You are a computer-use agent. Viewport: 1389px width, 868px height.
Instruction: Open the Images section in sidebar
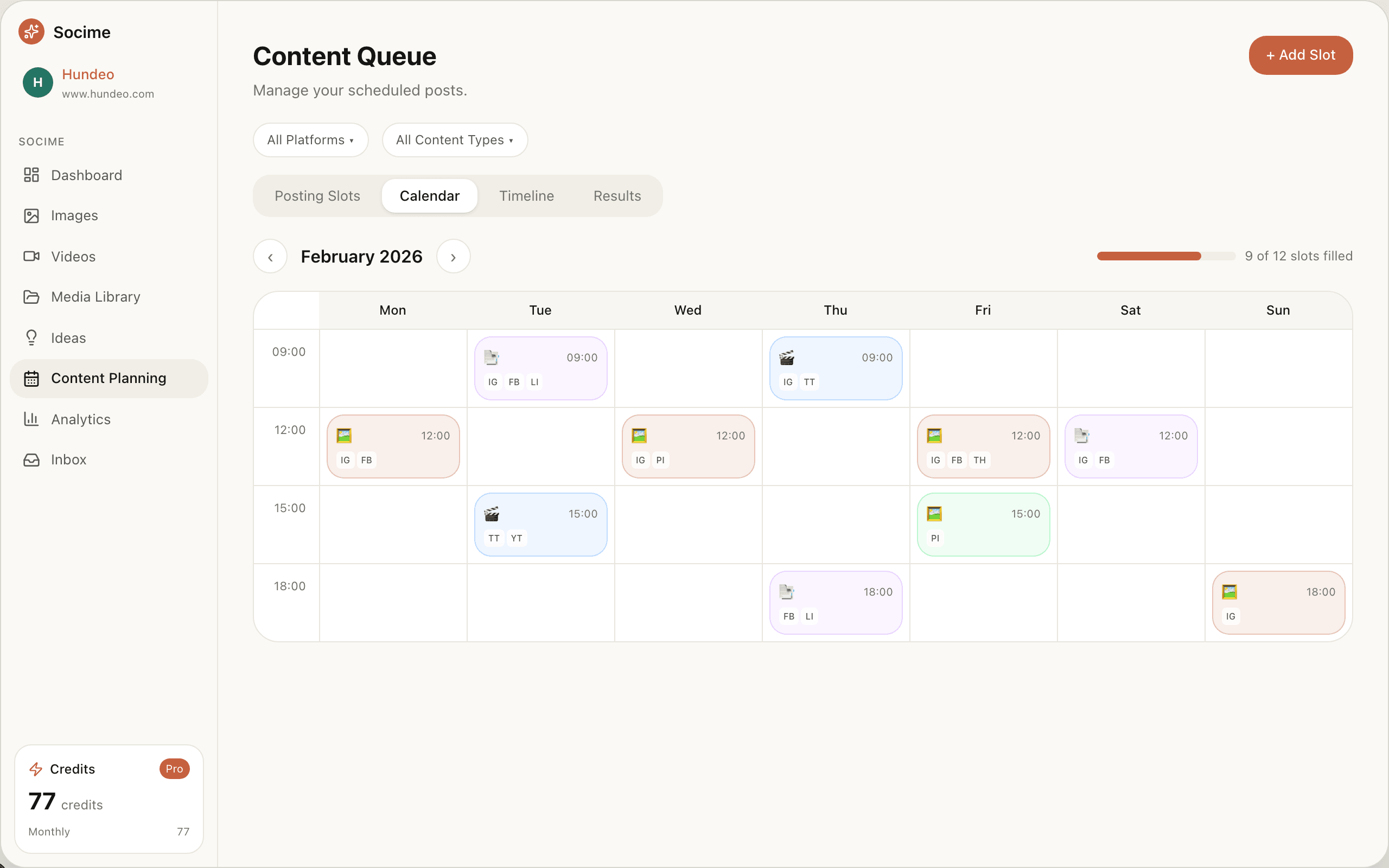pyautogui.click(x=75, y=215)
